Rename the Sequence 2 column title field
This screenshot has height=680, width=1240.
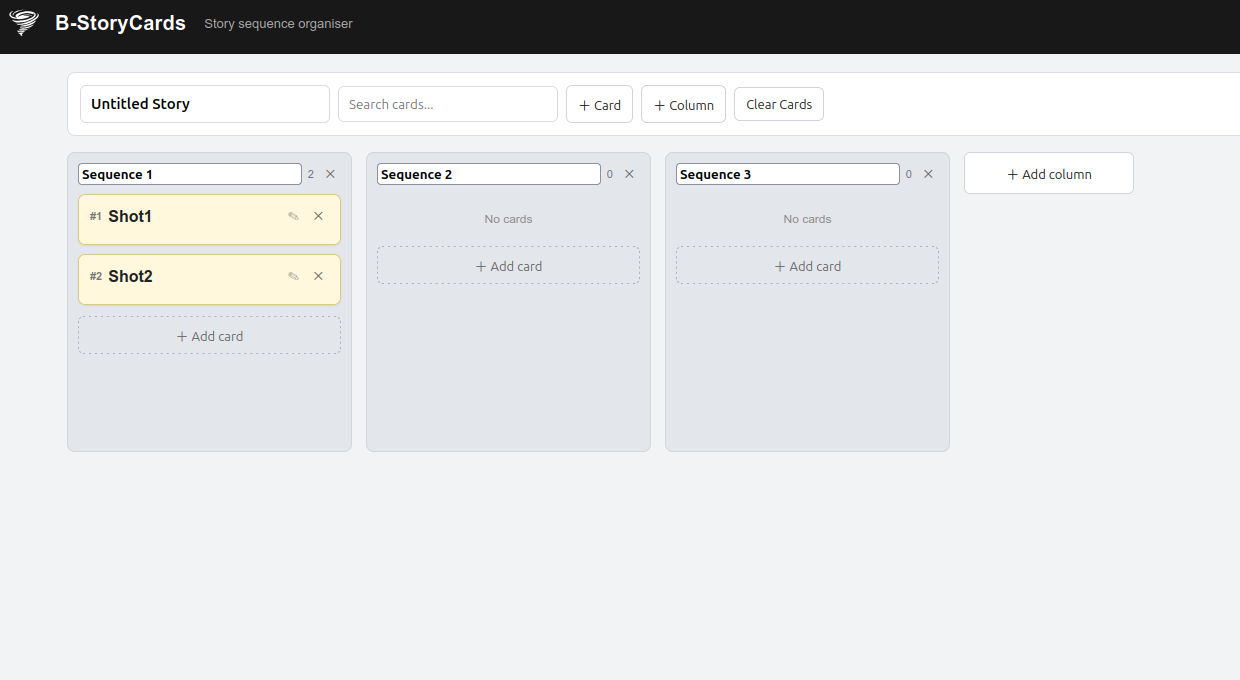(489, 174)
